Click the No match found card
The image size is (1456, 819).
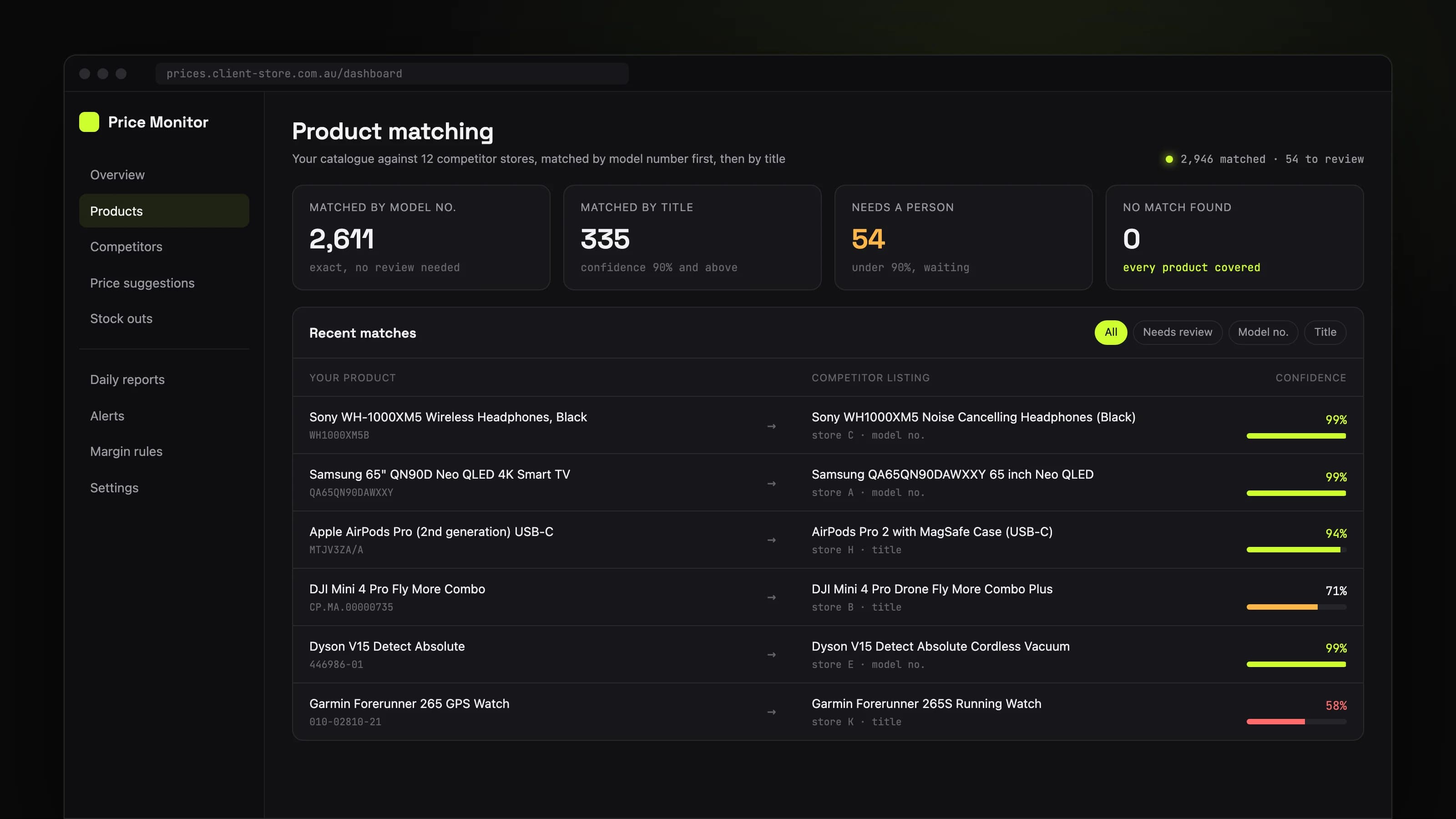(x=1234, y=238)
